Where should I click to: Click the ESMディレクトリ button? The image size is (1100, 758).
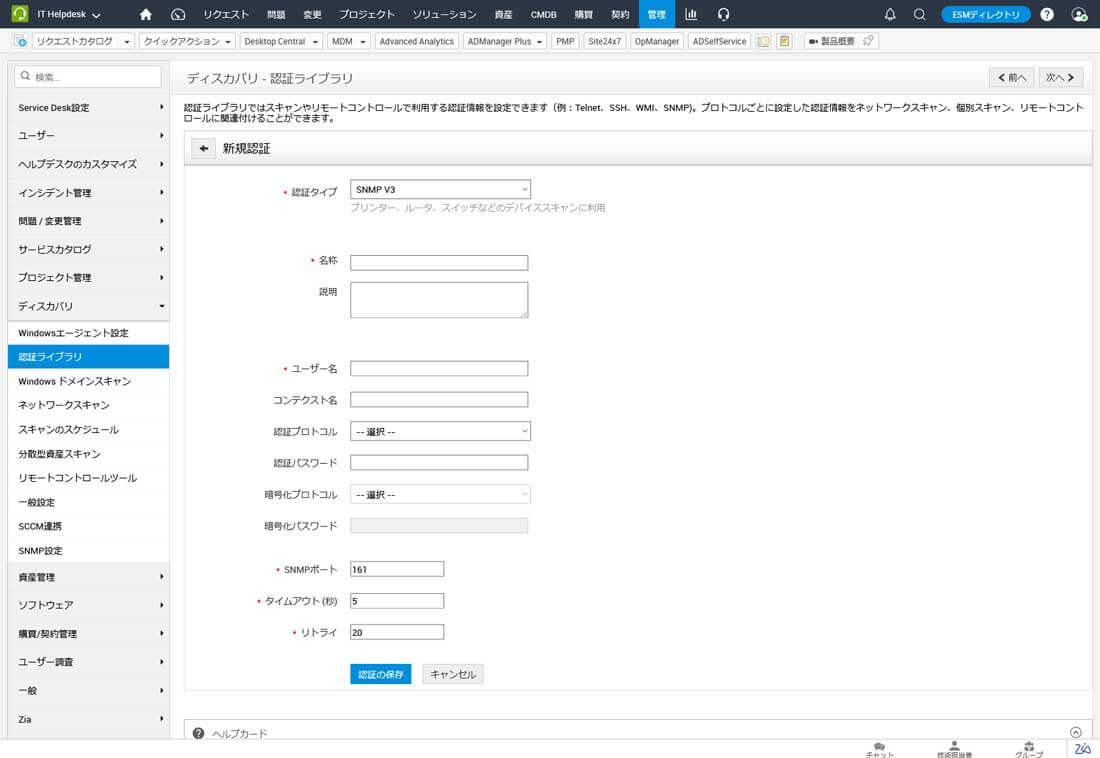[985, 14]
